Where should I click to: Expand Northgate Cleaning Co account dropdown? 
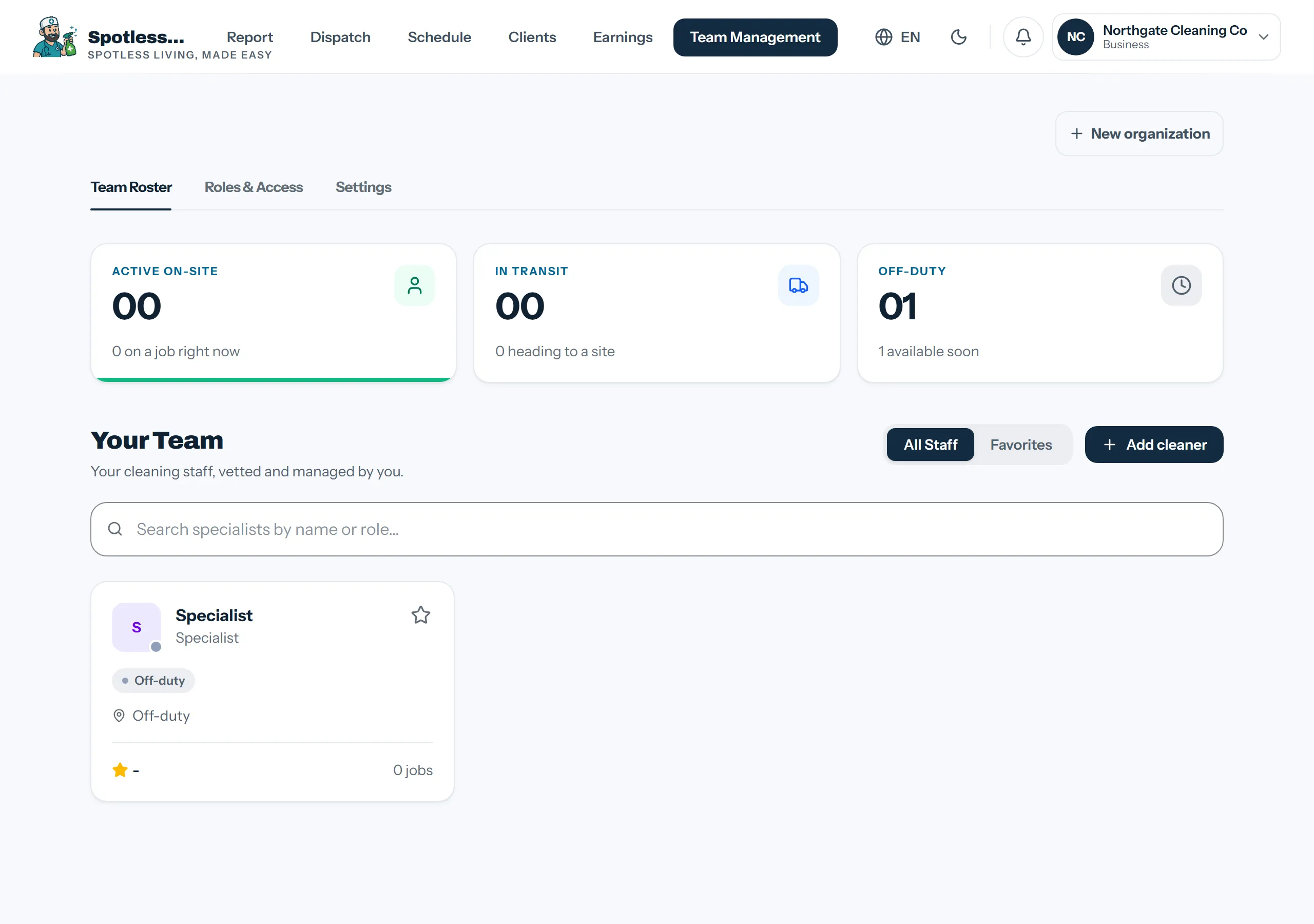[1264, 37]
